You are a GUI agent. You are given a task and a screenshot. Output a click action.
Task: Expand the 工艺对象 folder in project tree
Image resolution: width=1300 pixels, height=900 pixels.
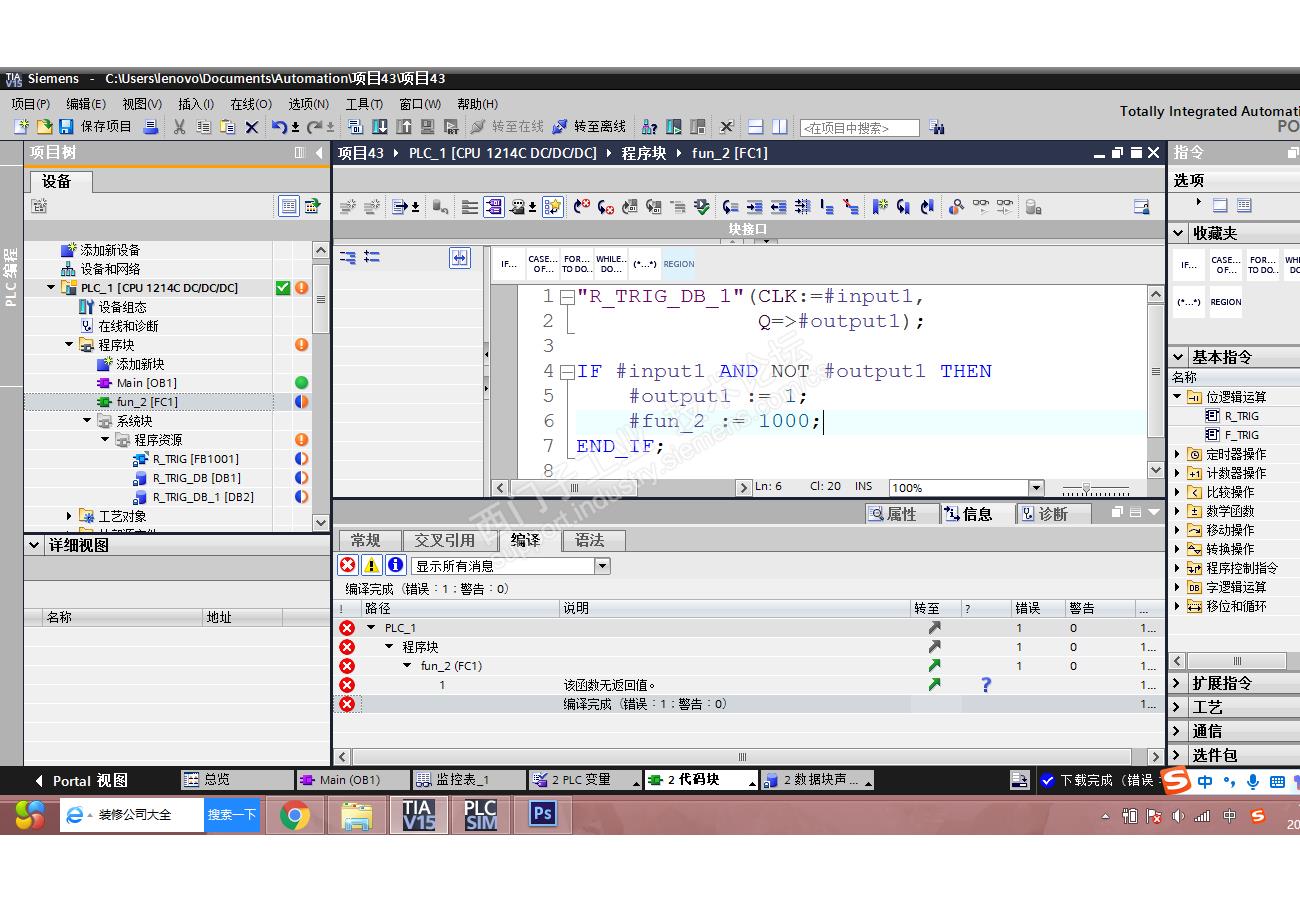(69, 516)
